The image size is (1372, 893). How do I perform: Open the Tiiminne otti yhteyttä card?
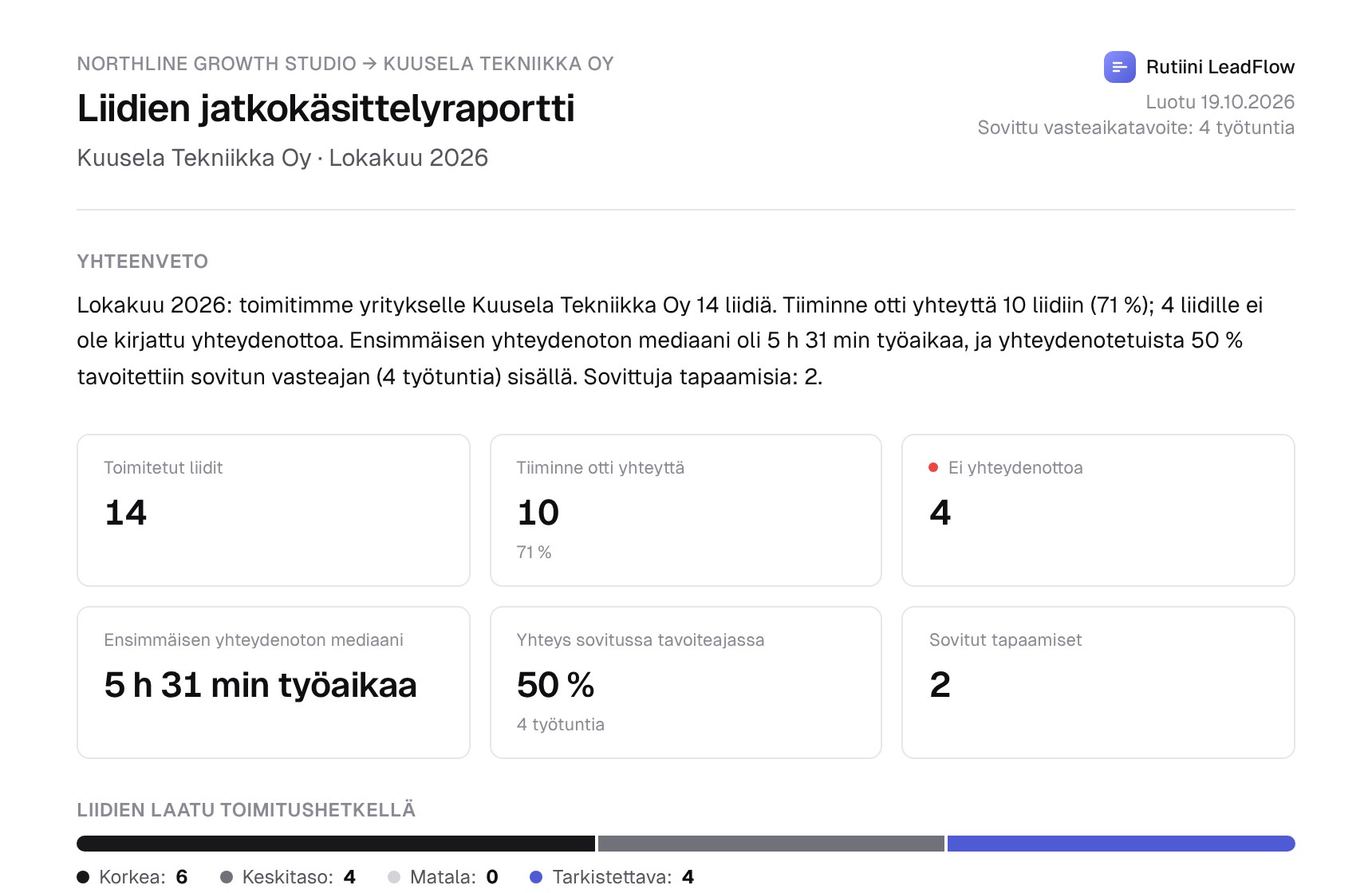(x=686, y=510)
